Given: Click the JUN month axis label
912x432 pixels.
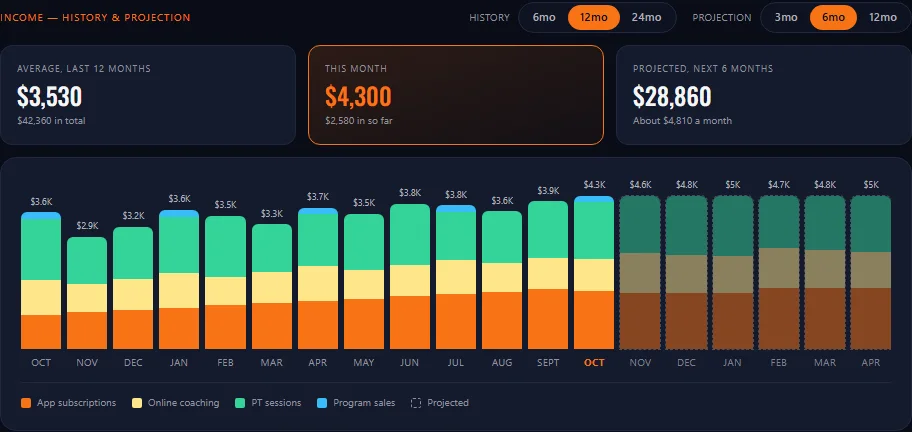Looking at the screenshot, I should (x=409, y=363).
